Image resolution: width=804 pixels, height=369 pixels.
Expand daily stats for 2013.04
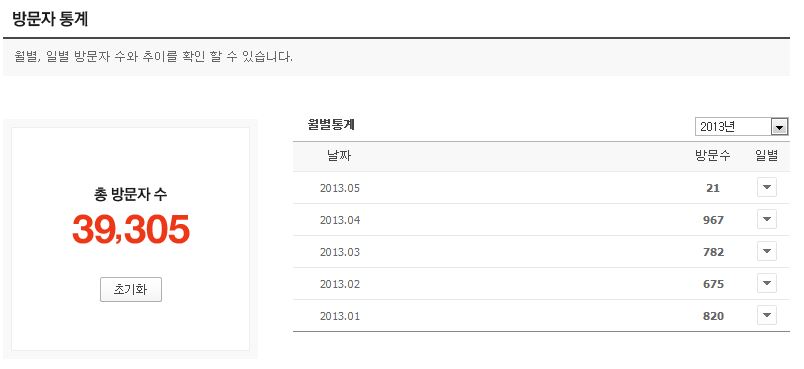tap(767, 219)
